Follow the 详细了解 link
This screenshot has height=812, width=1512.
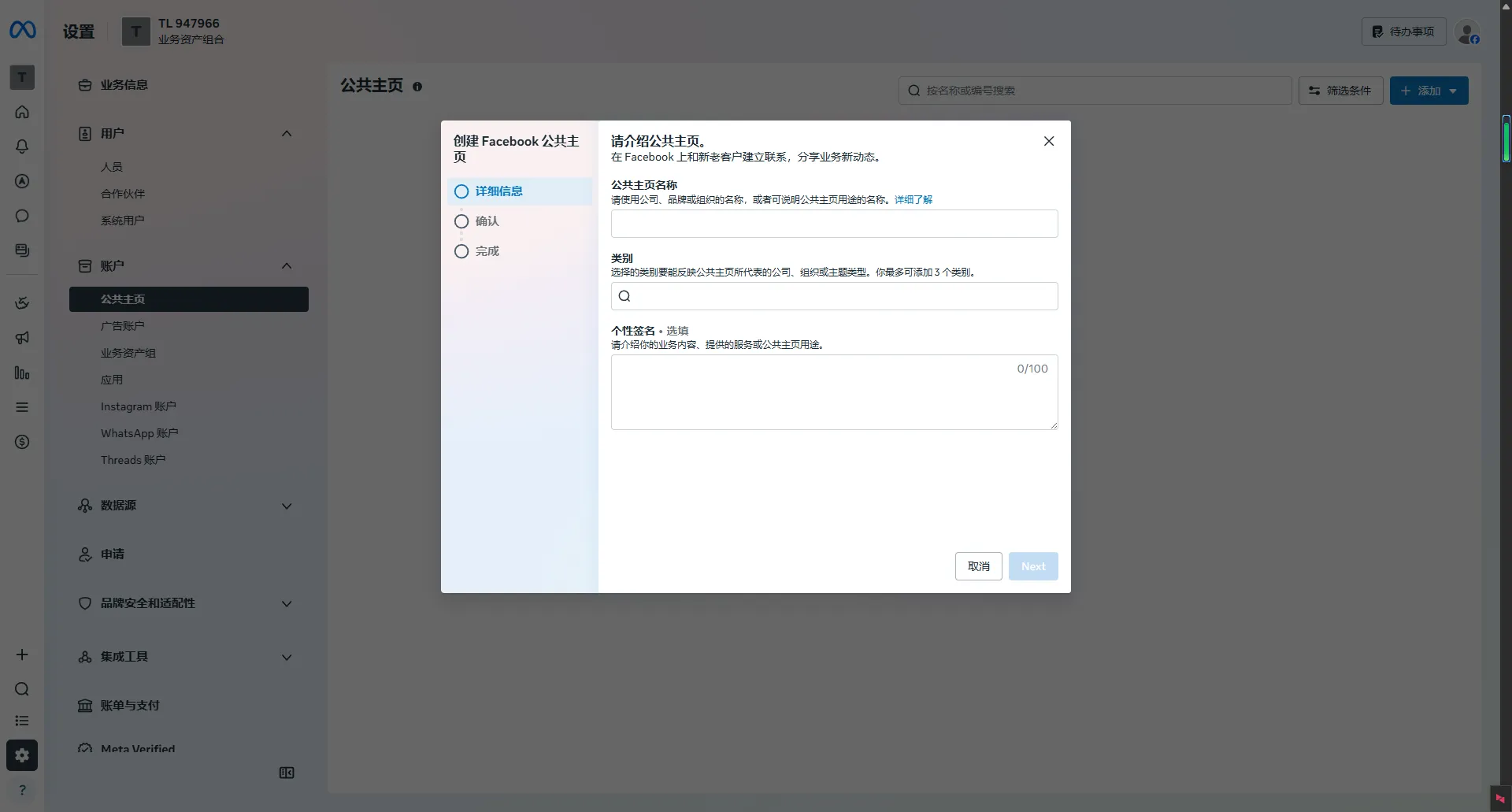point(913,200)
